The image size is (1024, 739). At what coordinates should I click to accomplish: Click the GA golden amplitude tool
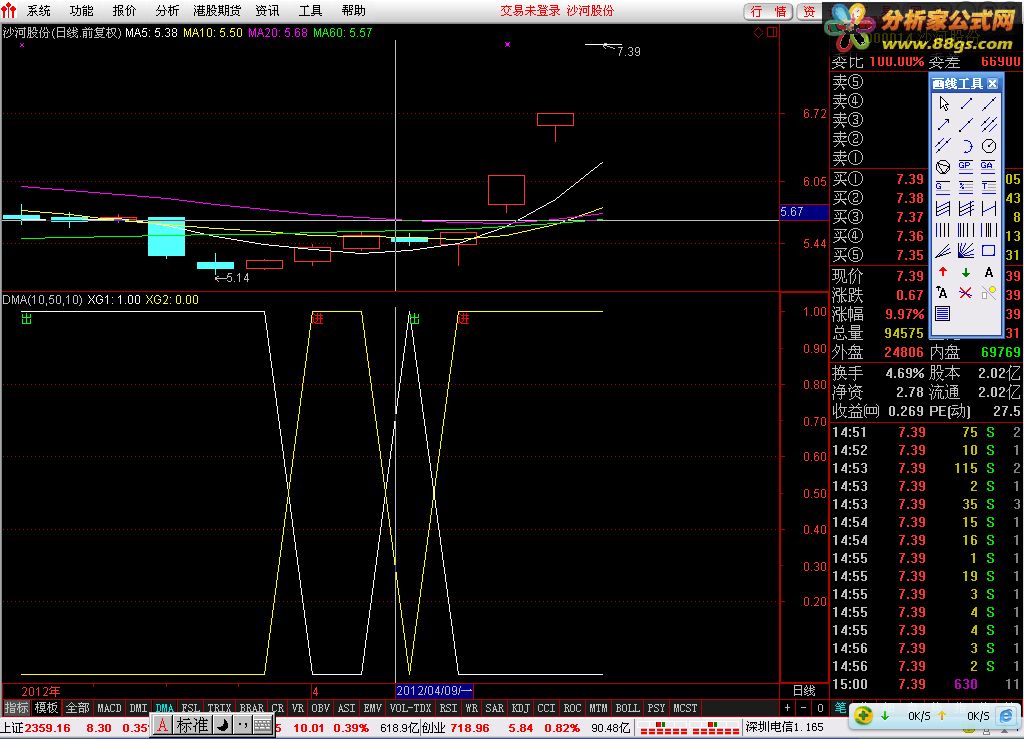pos(989,166)
